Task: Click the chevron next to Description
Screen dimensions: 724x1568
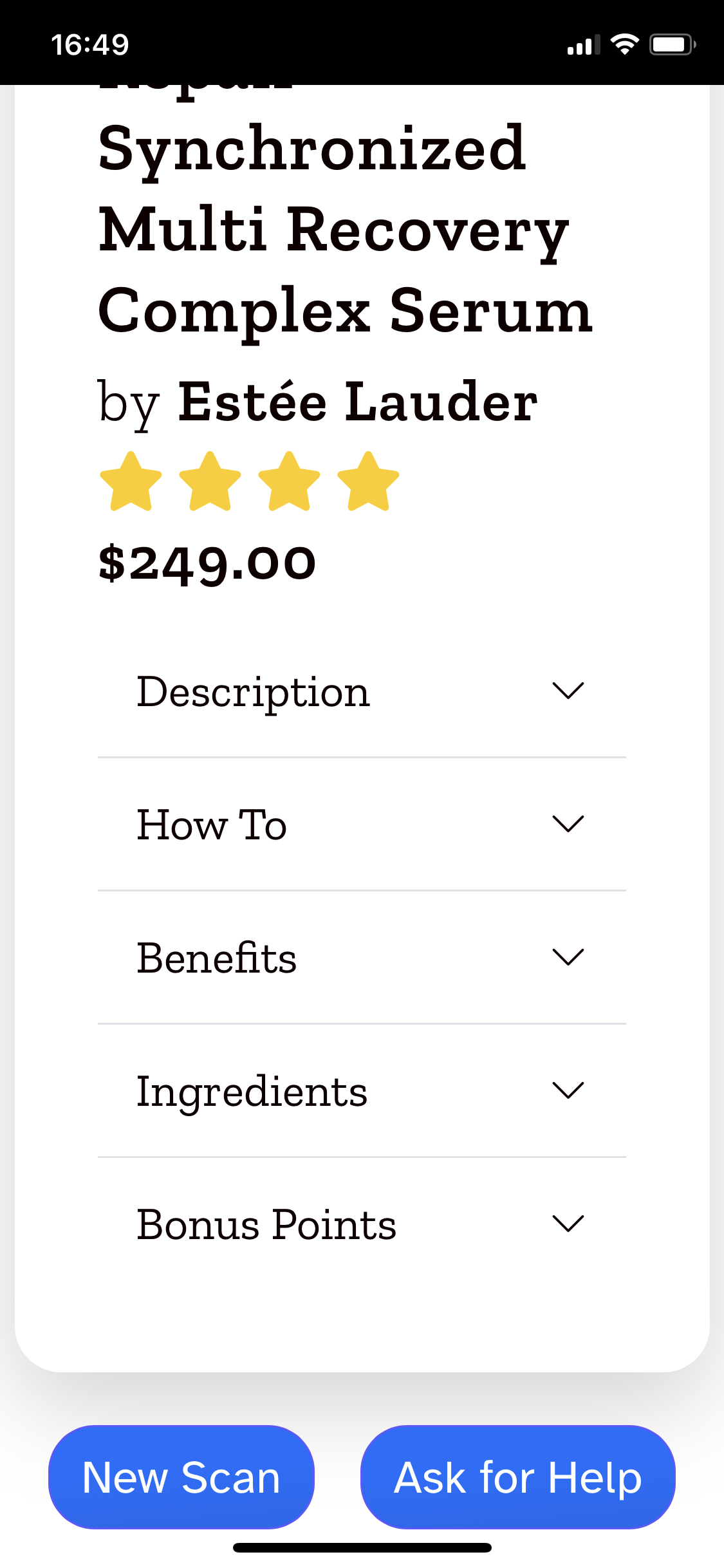Action: pyautogui.click(x=568, y=691)
